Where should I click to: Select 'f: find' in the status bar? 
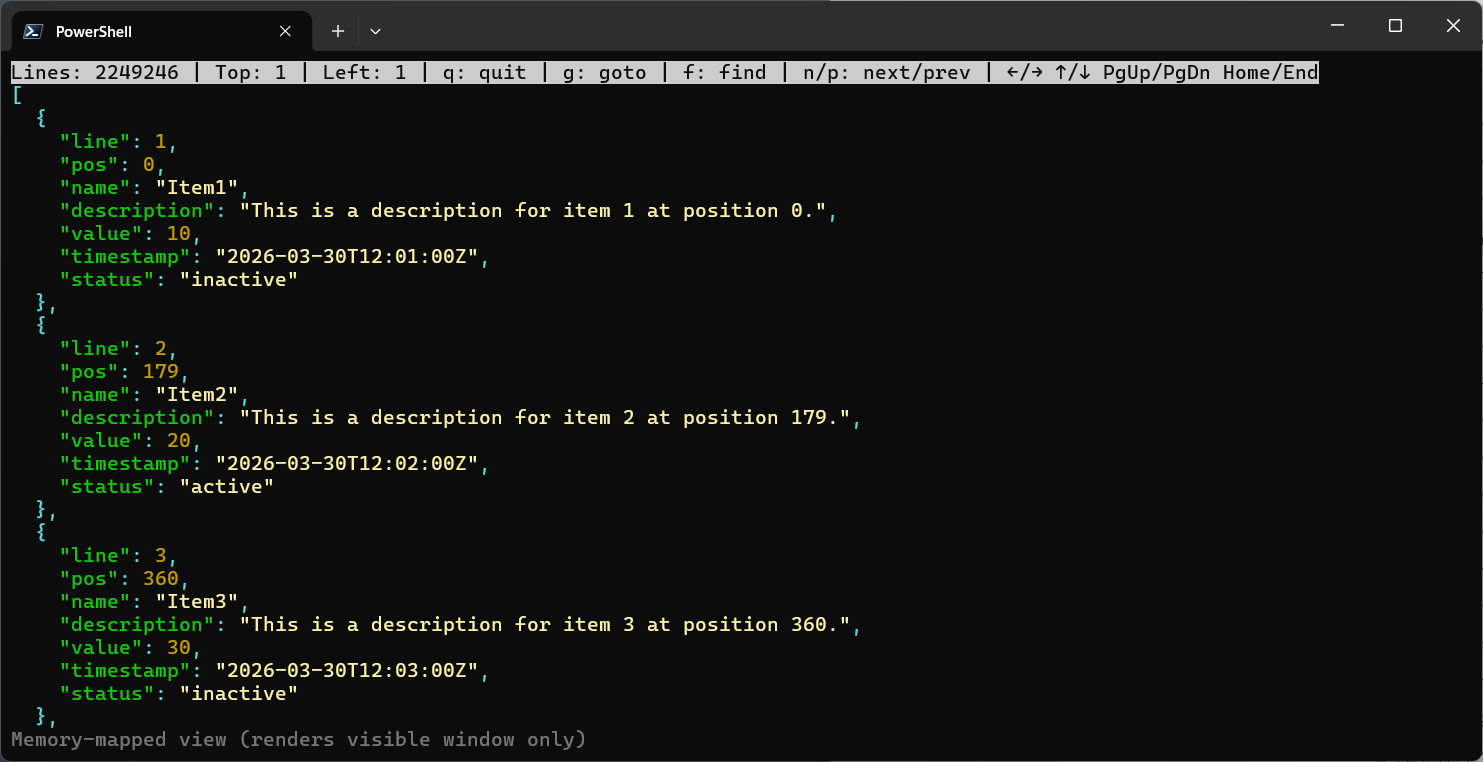pyautogui.click(x=724, y=71)
